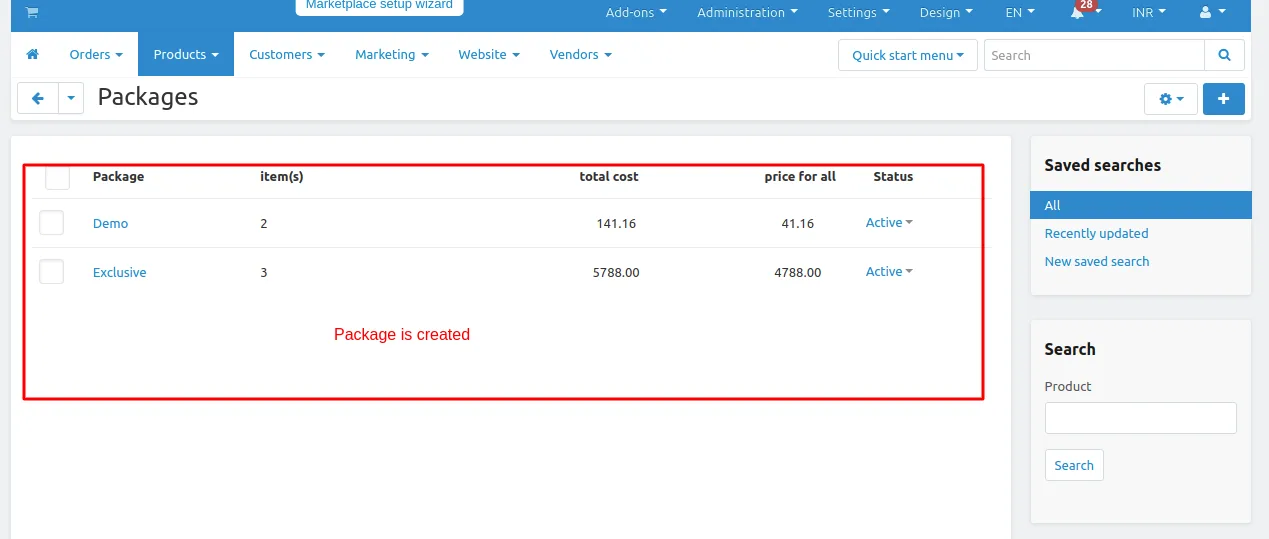Focus the Product search input field

pyautogui.click(x=1141, y=418)
